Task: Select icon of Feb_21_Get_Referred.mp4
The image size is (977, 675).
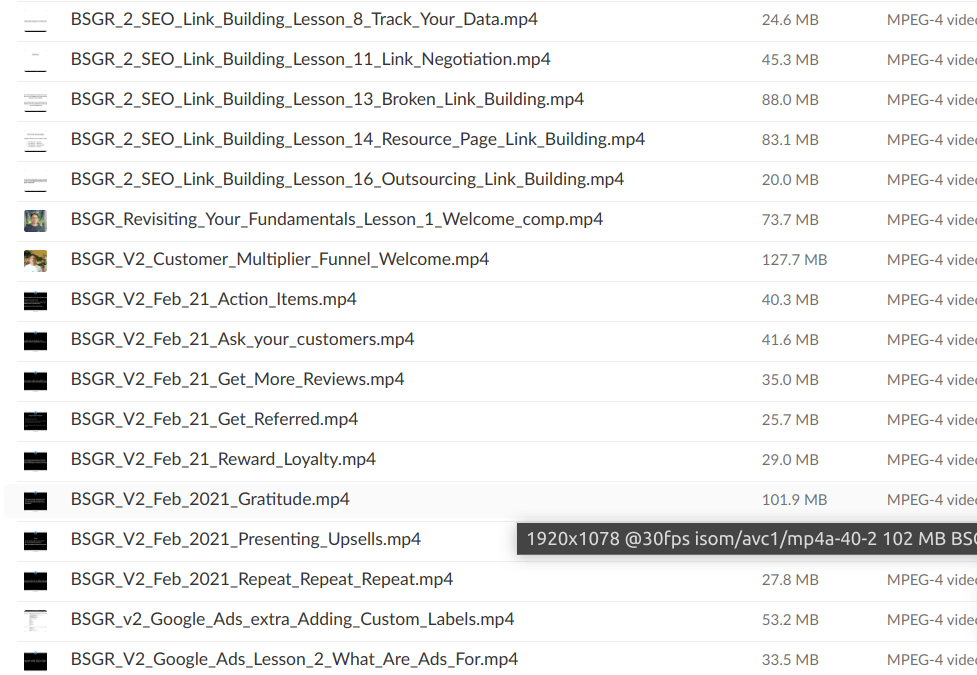Action: tap(35, 420)
